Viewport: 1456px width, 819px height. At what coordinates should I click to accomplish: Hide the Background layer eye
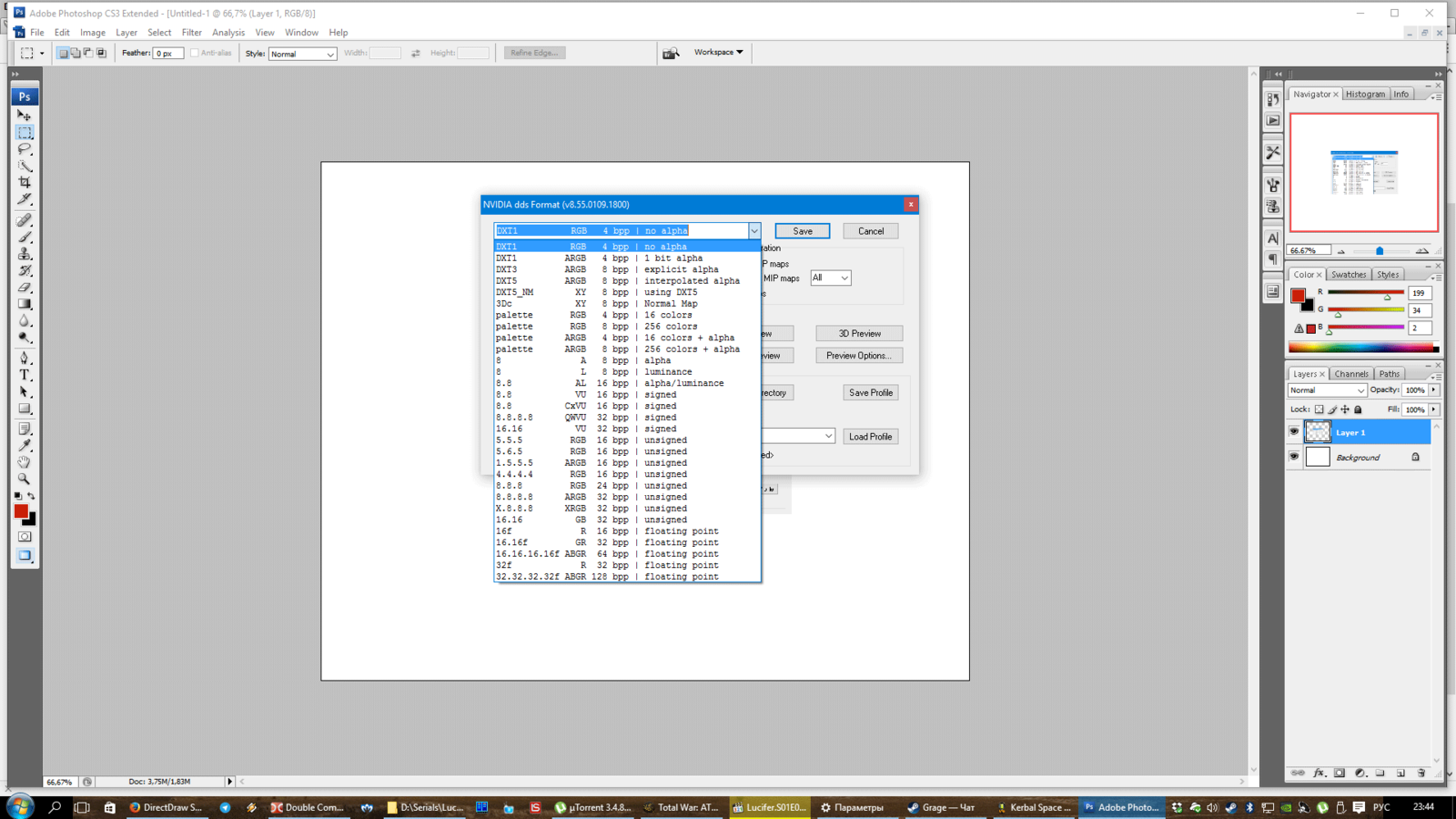click(1294, 457)
